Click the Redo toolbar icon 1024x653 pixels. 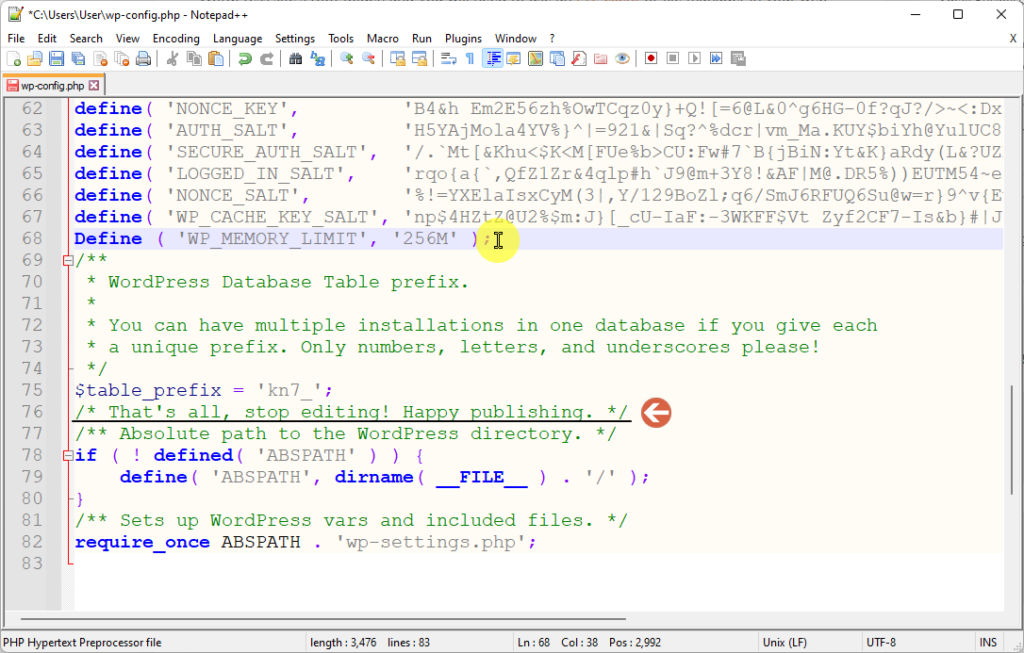(x=266, y=59)
